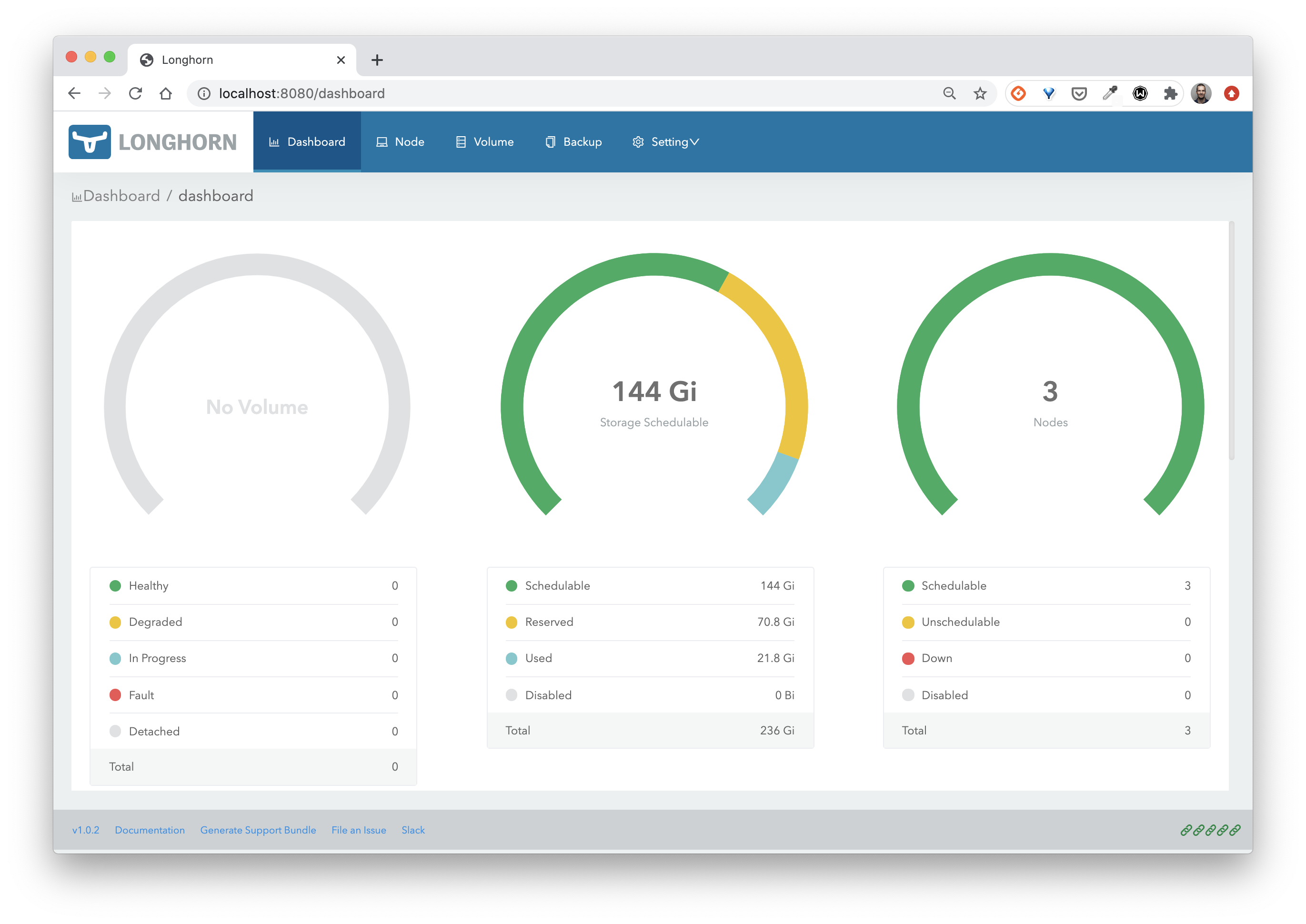Open the browser profile avatar menu
The image size is (1306, 924).
pyautogui.click(x=1201, y=93)
